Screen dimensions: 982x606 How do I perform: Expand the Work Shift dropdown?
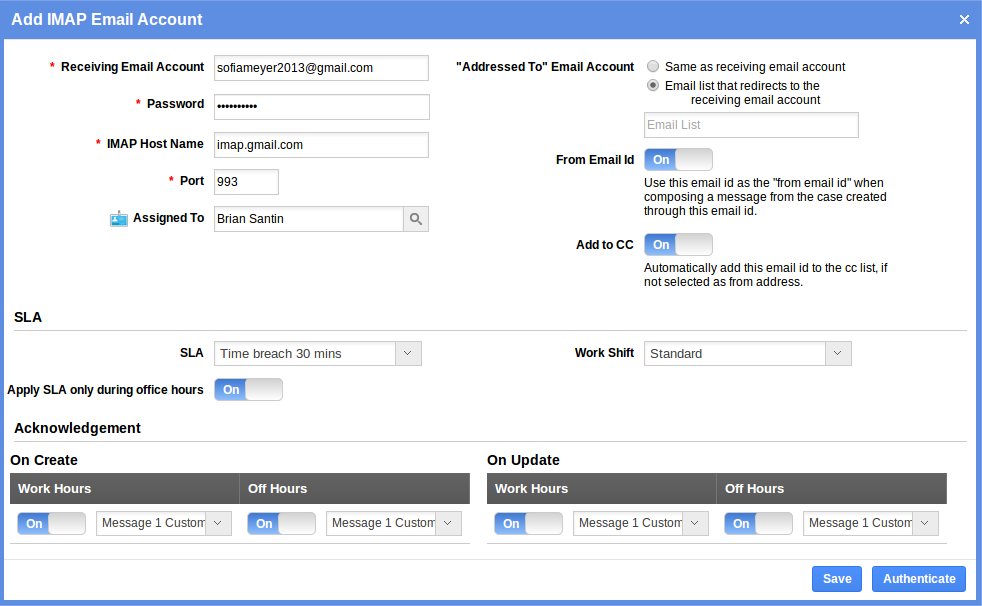point(838,353)
